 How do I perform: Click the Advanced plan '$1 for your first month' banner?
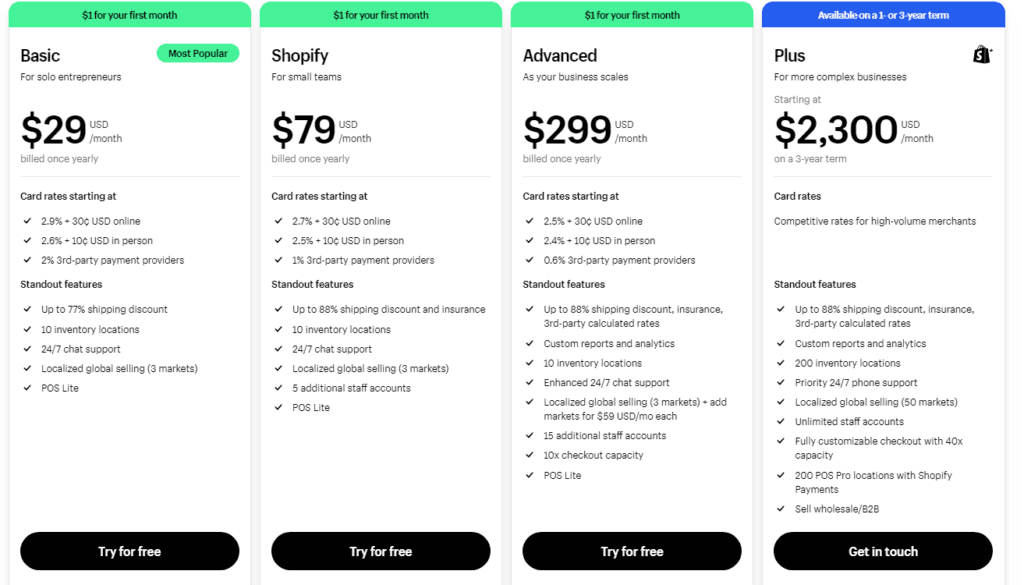[631, 15]
